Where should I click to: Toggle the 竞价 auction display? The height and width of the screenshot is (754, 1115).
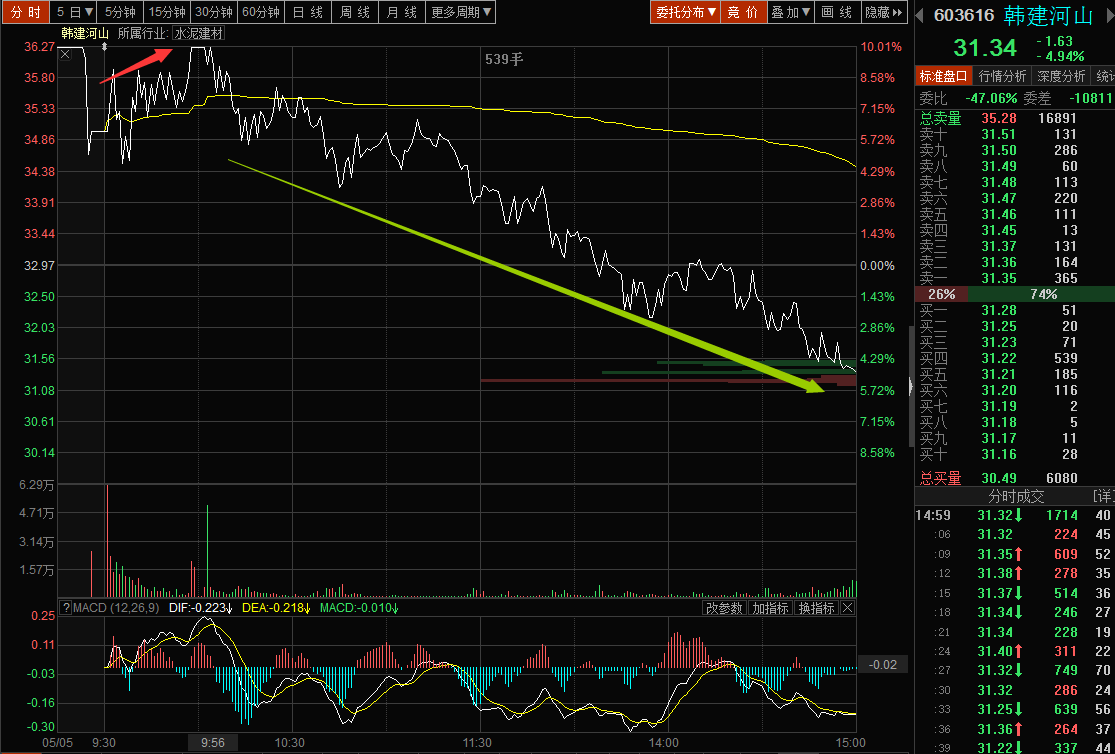pyautogui.click(x=743, y=12)
